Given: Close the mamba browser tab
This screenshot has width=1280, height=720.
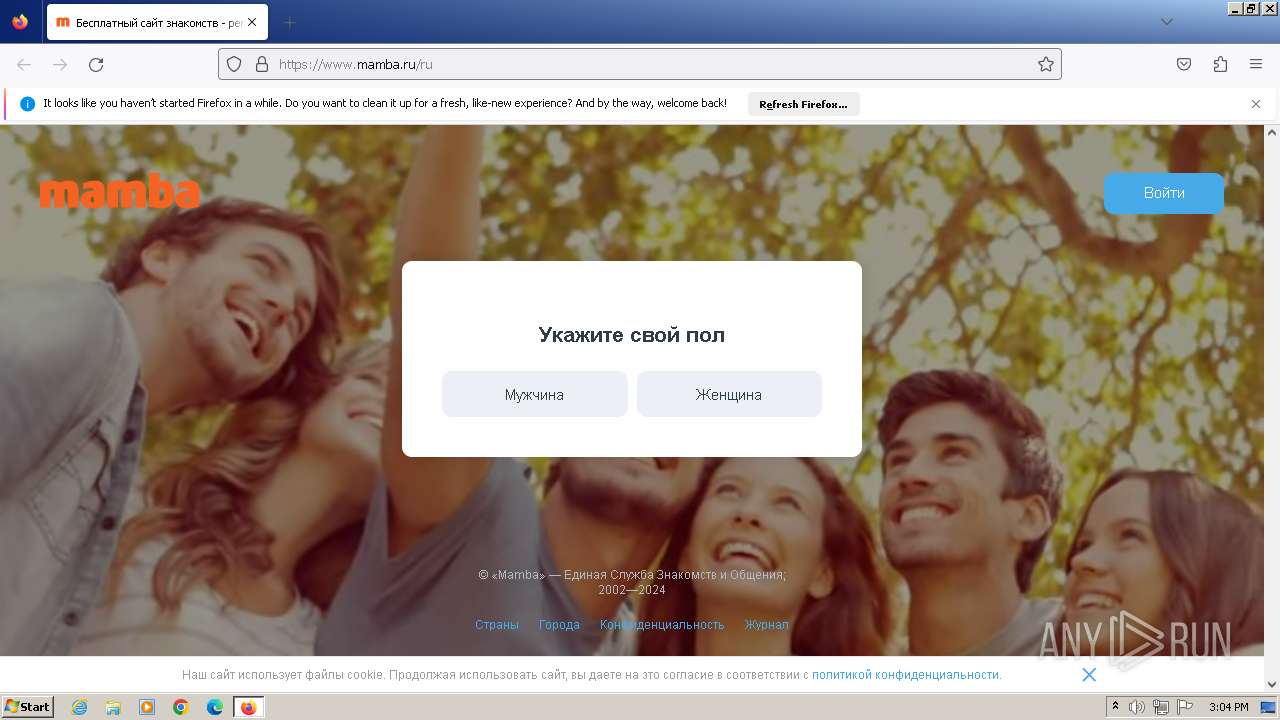Looking at the screenshot, I should point(251,22).
